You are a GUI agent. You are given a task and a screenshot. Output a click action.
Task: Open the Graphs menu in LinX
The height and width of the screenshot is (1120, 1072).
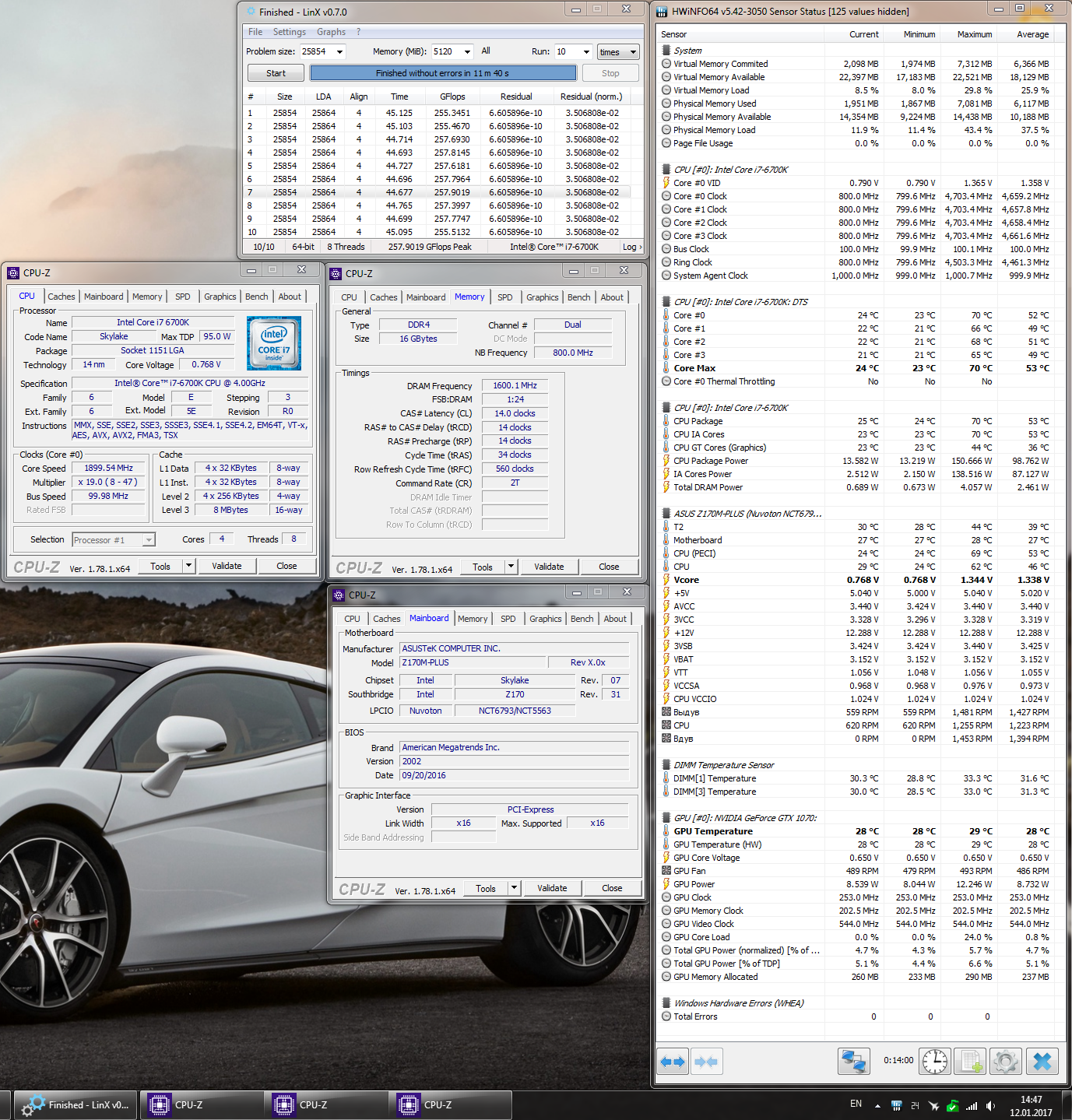coord(331,32)
